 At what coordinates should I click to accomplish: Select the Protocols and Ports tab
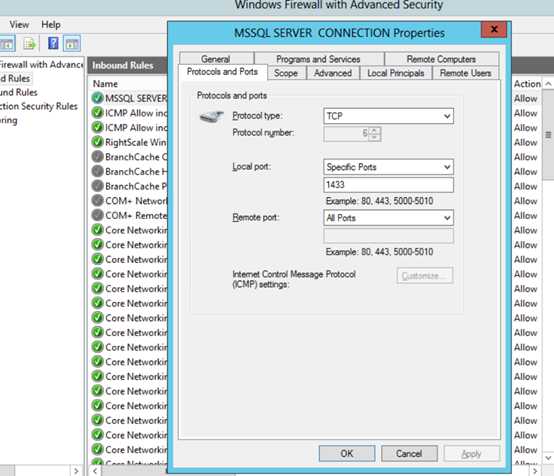point(222,72)
